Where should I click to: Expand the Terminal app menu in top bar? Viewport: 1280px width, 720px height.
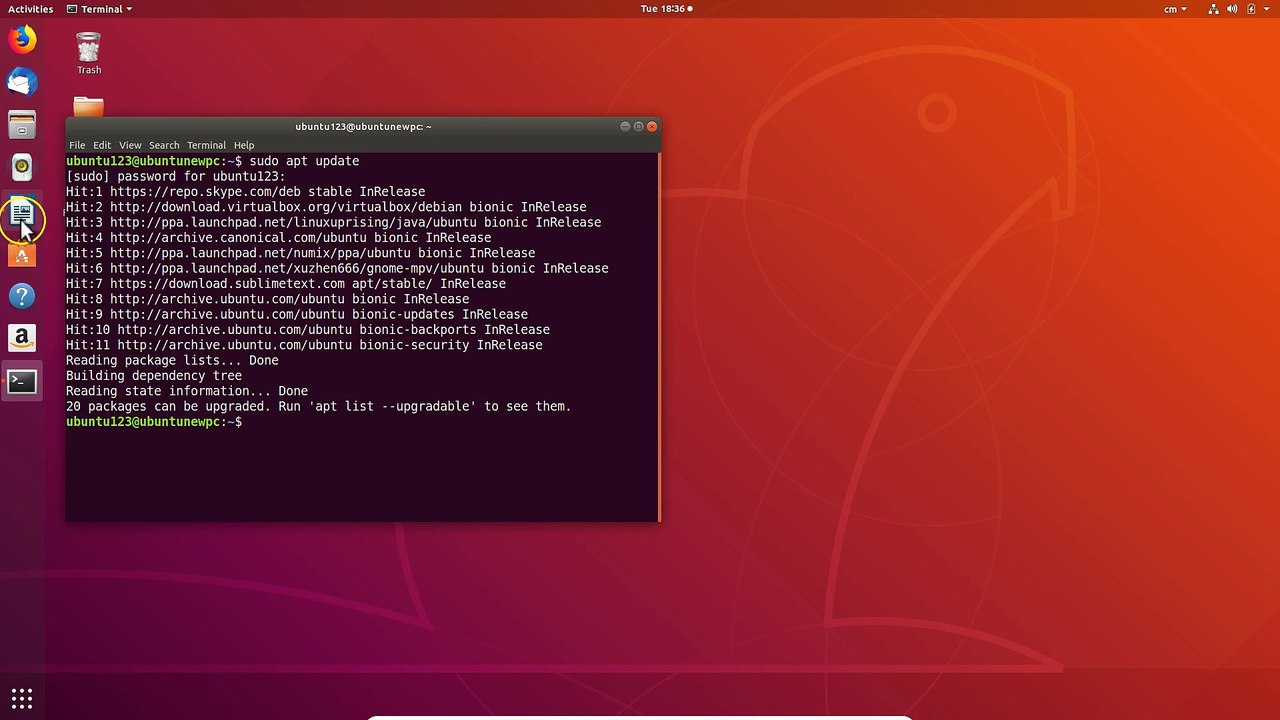pos(99,9)
